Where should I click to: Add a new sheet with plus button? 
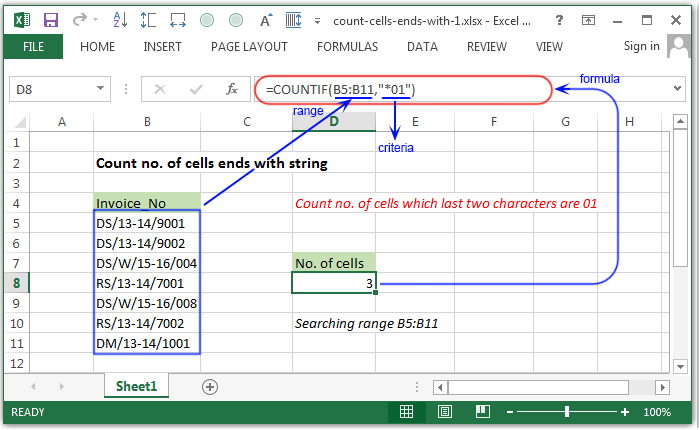(210, 386)
